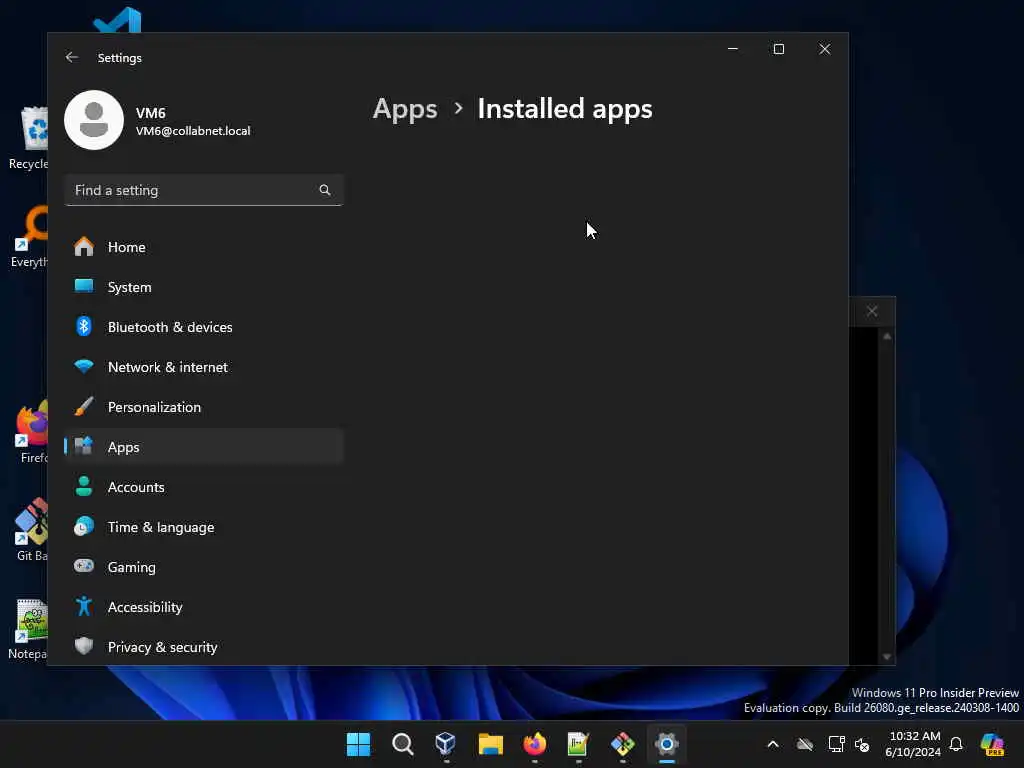Screen dimensions: 1024x768
Task: Open Gaming settings
Action: [204, 567]
